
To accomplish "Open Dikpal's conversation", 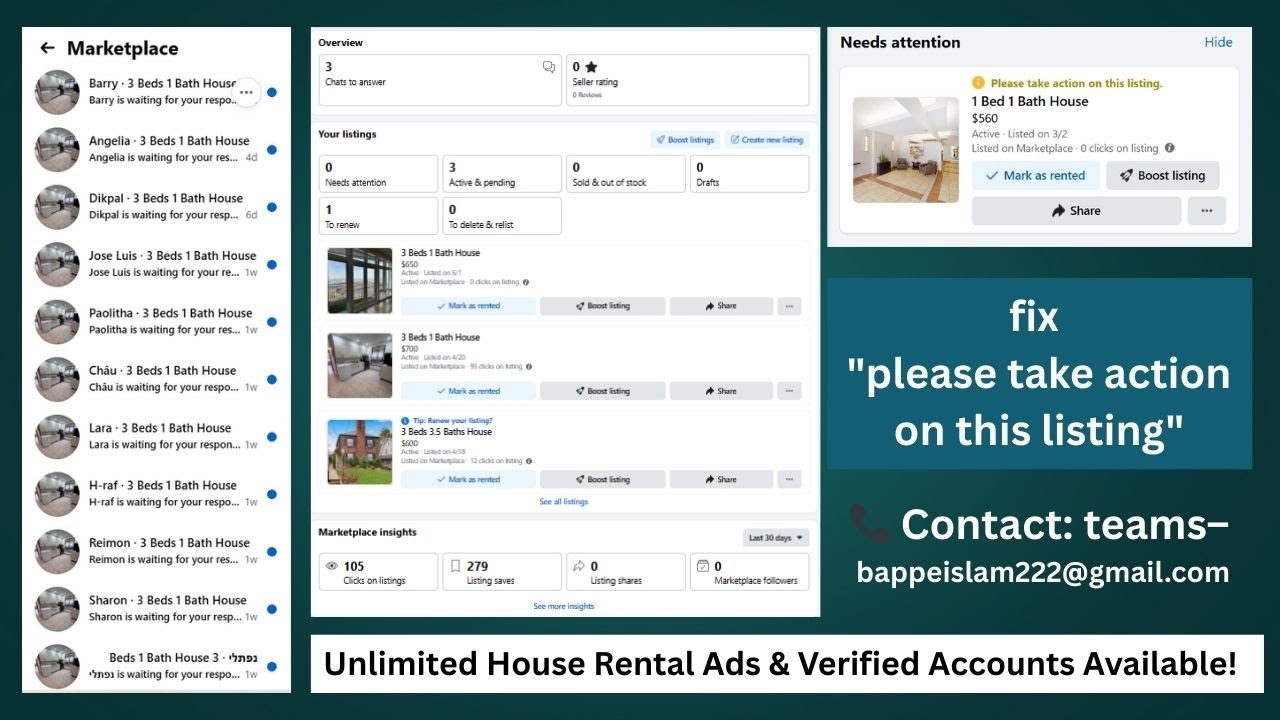I will pyautogui.click(x=156, y=207).
